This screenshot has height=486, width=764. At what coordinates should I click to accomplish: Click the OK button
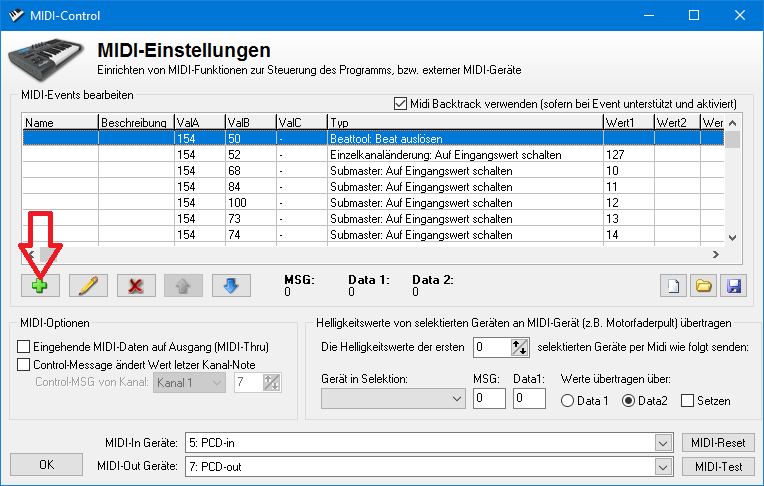tap(47, 465)
